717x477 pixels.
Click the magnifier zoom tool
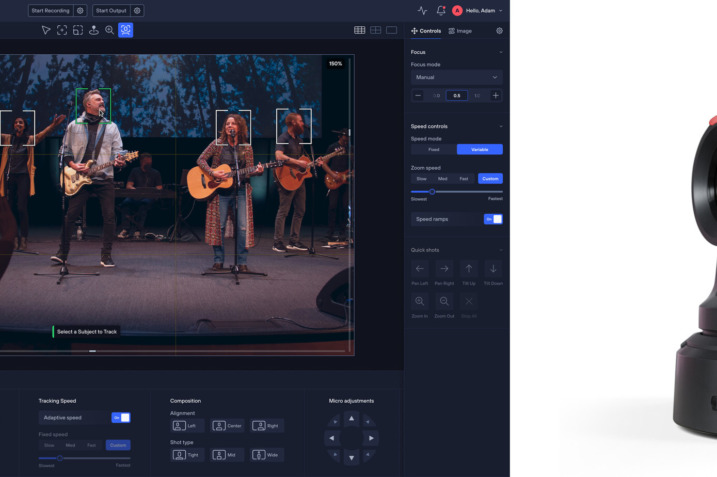109,30
